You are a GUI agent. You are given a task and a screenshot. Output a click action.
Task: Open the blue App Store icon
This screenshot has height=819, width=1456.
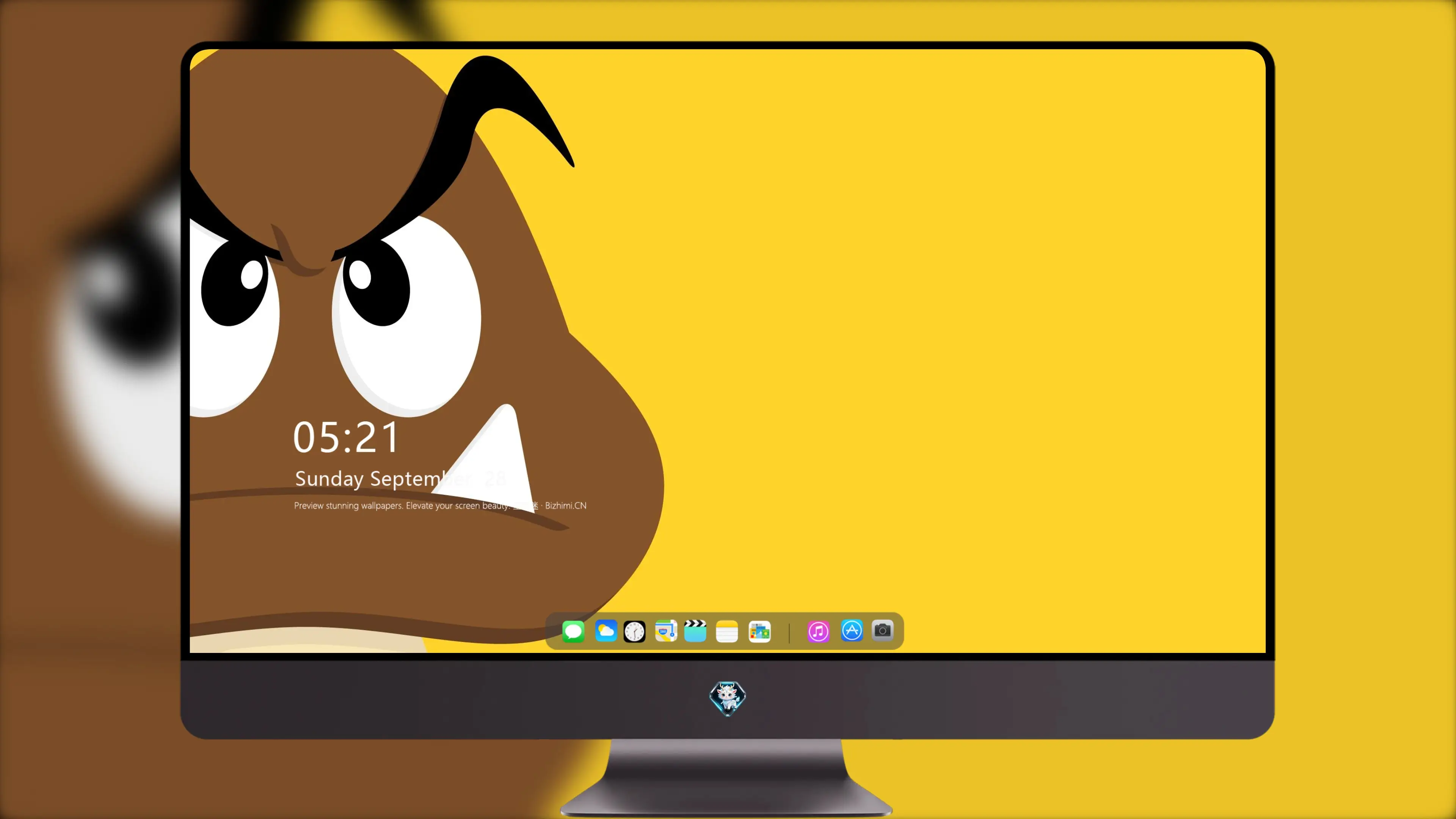coord(852,631)
